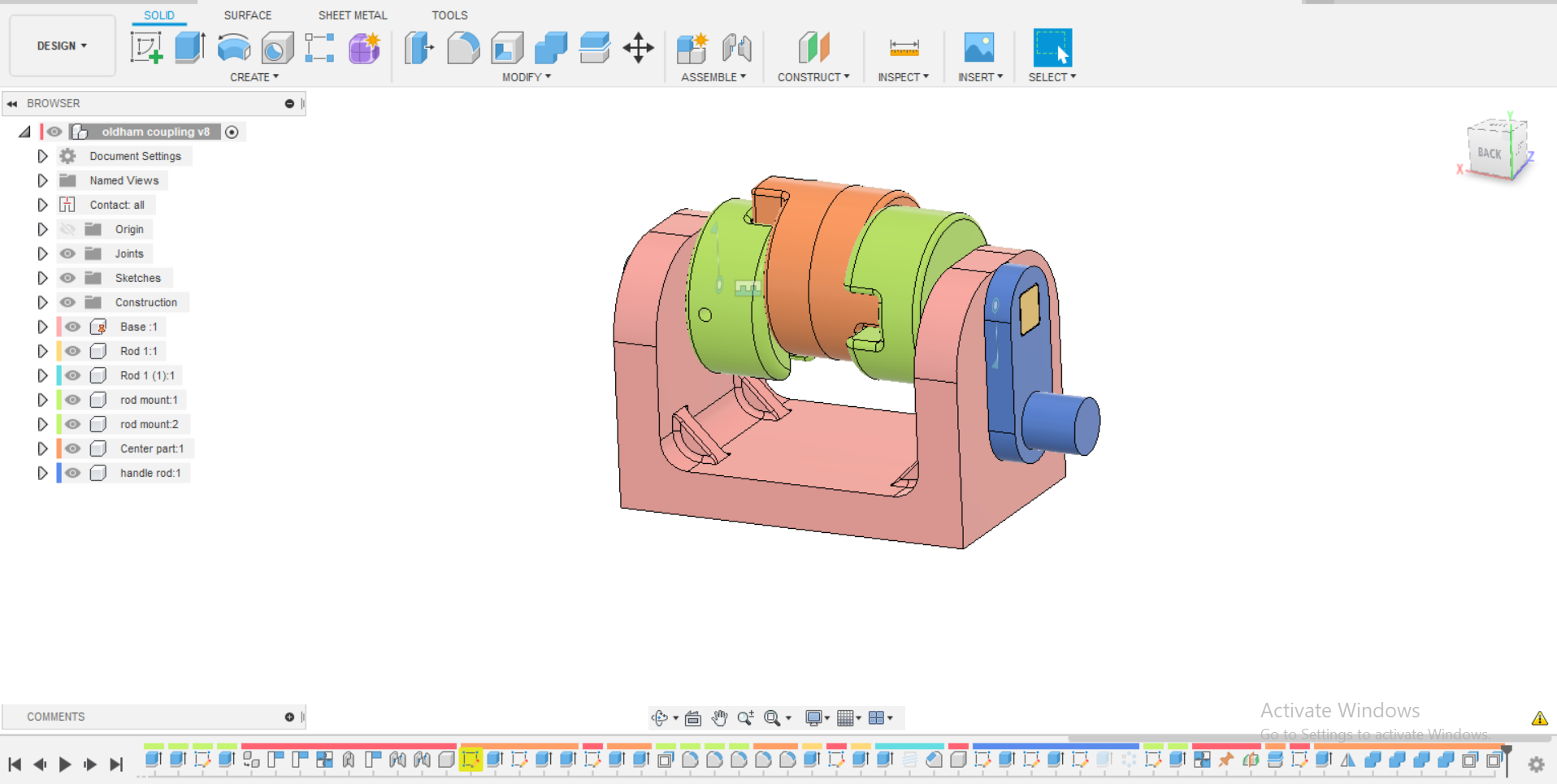Expand the COMMENTS panel options dot
This screenshot has height=784, width=1557.
(289, 717)
